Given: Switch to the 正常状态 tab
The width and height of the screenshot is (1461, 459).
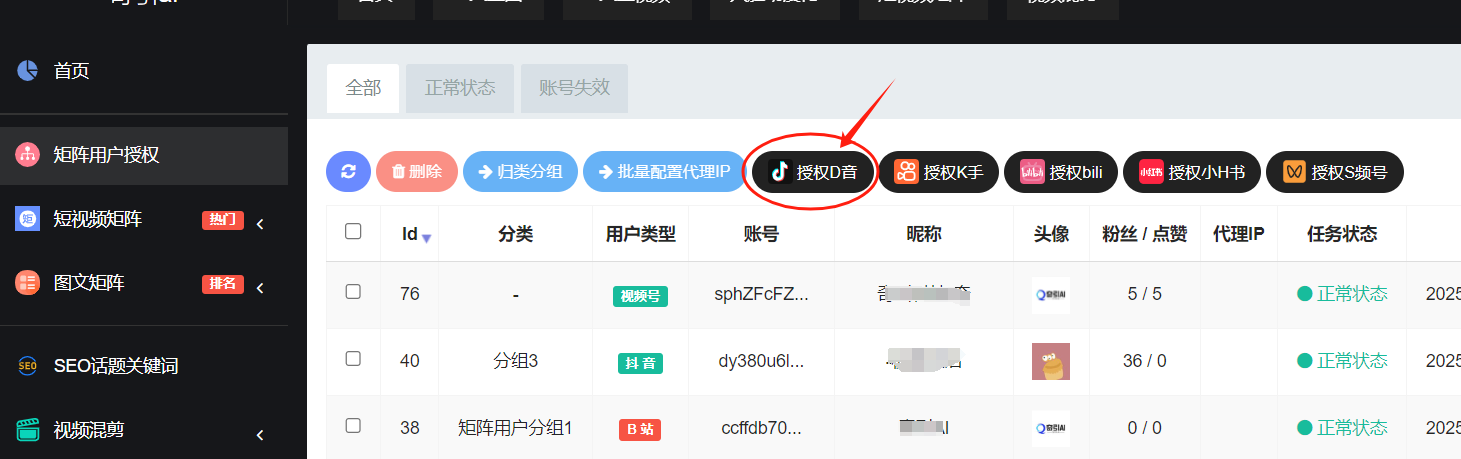Looking at the screenshot, I should coord(460,88).
